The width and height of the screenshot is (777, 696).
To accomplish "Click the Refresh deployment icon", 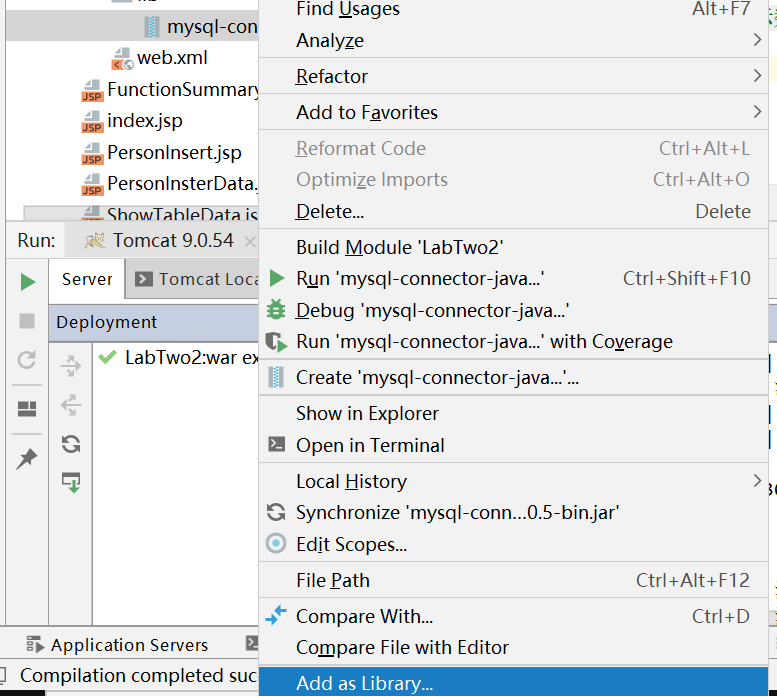I will click(71, 444).
